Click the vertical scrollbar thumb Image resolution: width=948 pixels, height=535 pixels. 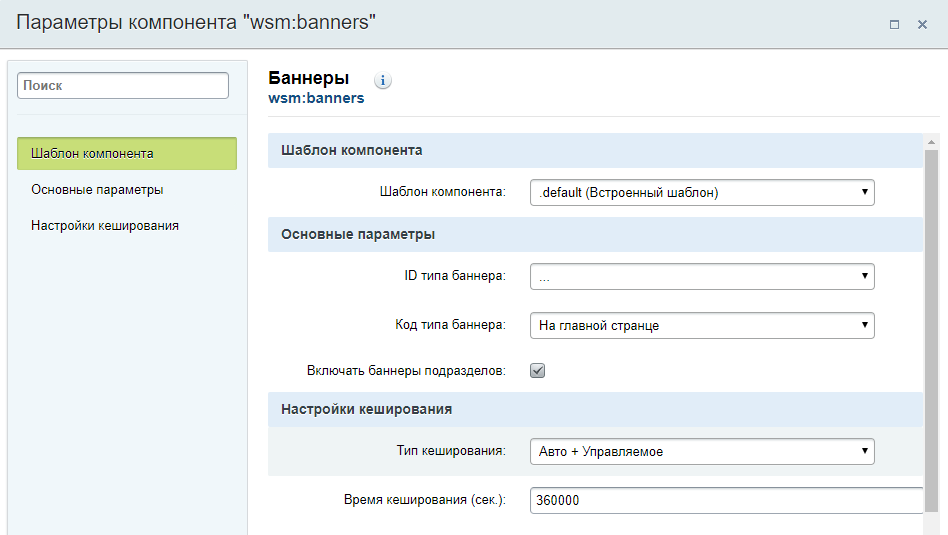coord(931,330)
